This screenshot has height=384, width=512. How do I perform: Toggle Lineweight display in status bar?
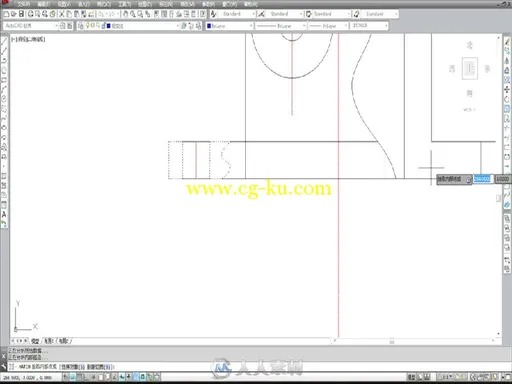(x=136, y=377)
